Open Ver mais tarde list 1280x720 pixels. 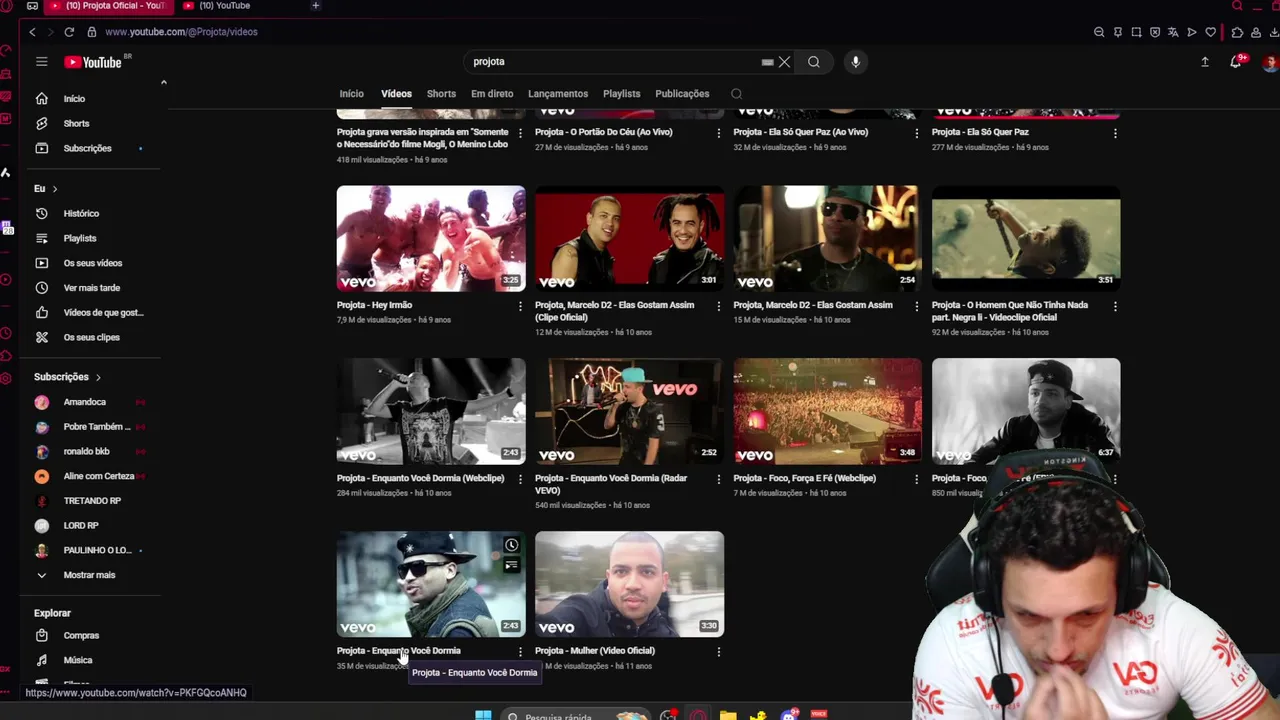[91, 288]
